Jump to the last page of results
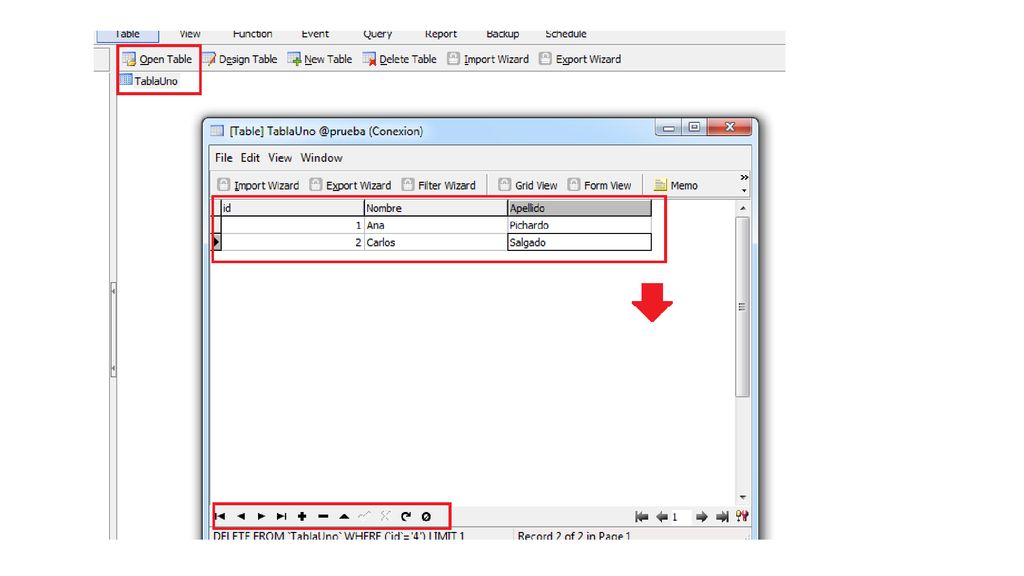This screenshot has width=1024, height=576. coord(722,517)
